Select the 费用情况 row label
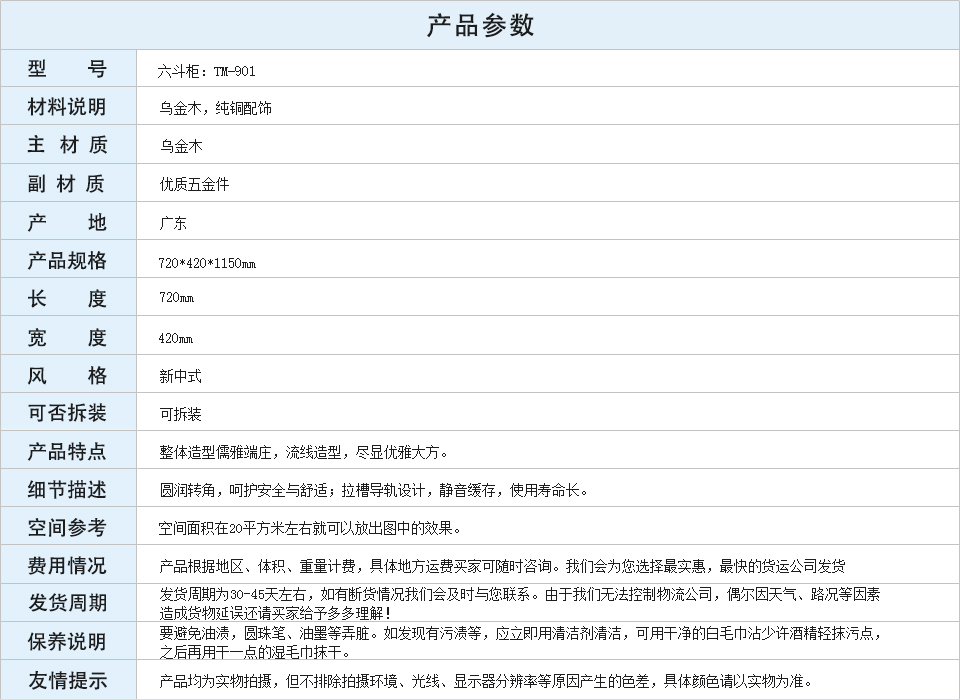960x700 pixels. pos(67,565)
